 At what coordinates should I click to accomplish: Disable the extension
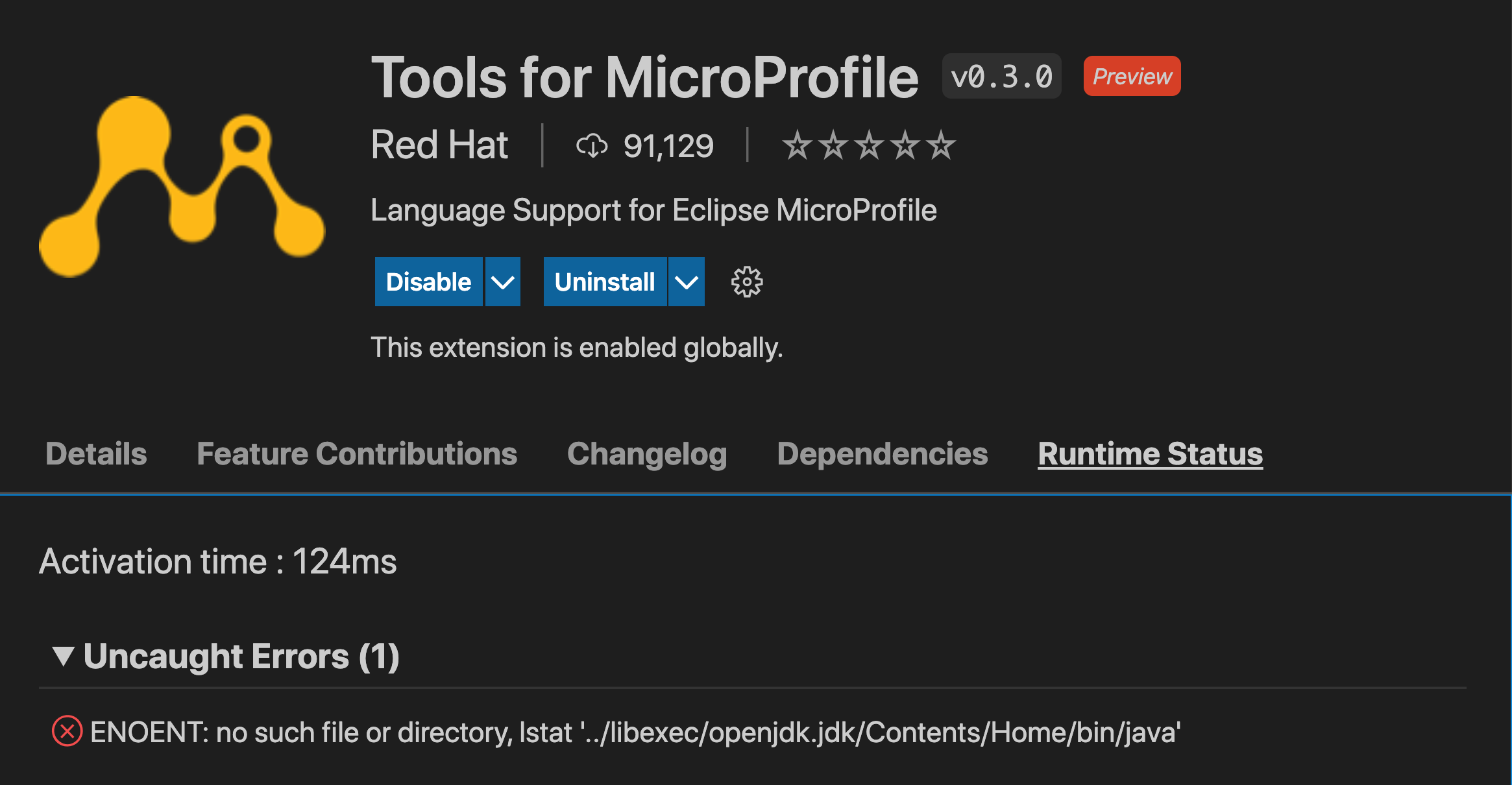click(x=428, y=282)
